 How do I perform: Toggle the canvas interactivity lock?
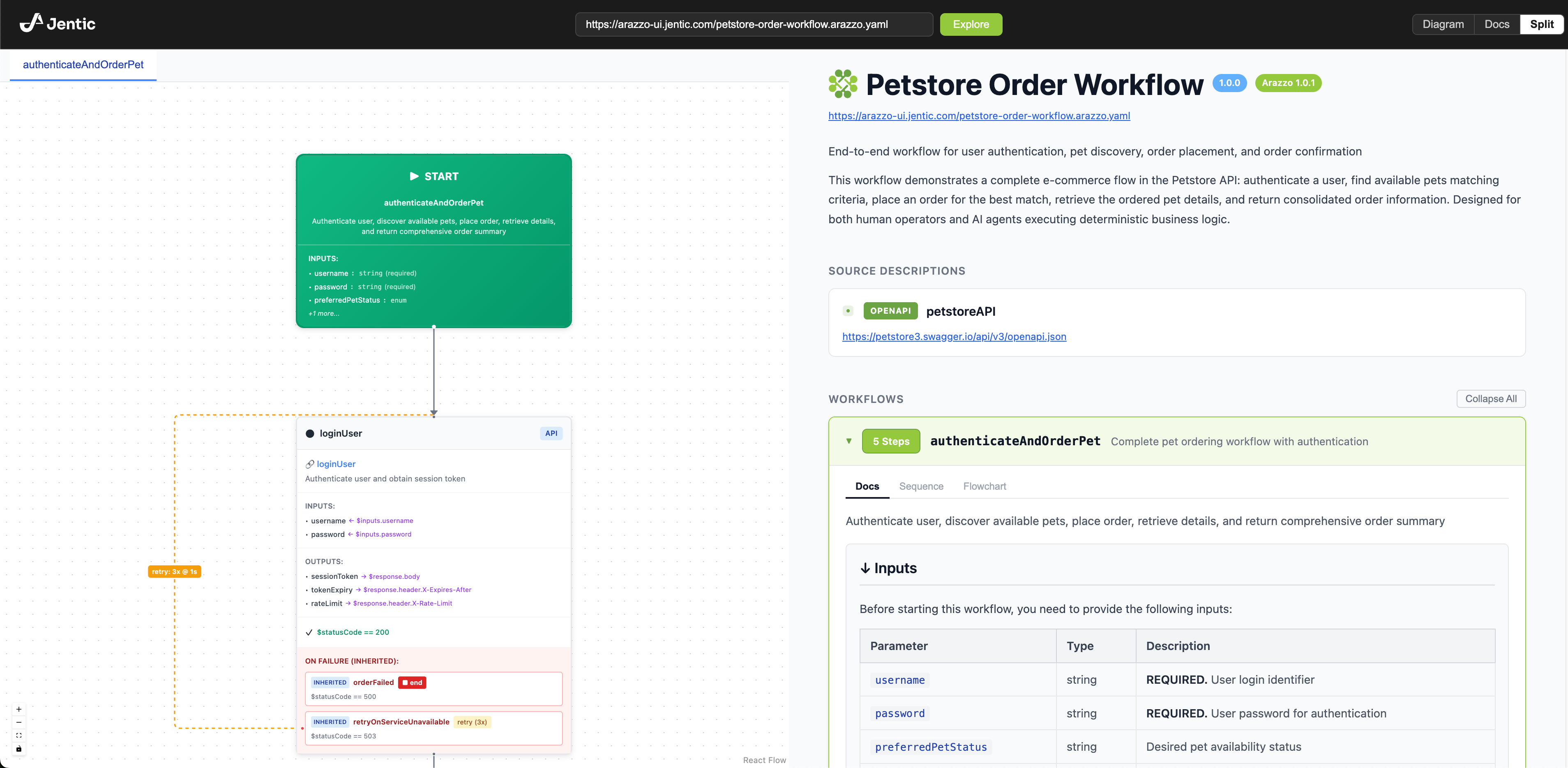[x=19, y=749]
